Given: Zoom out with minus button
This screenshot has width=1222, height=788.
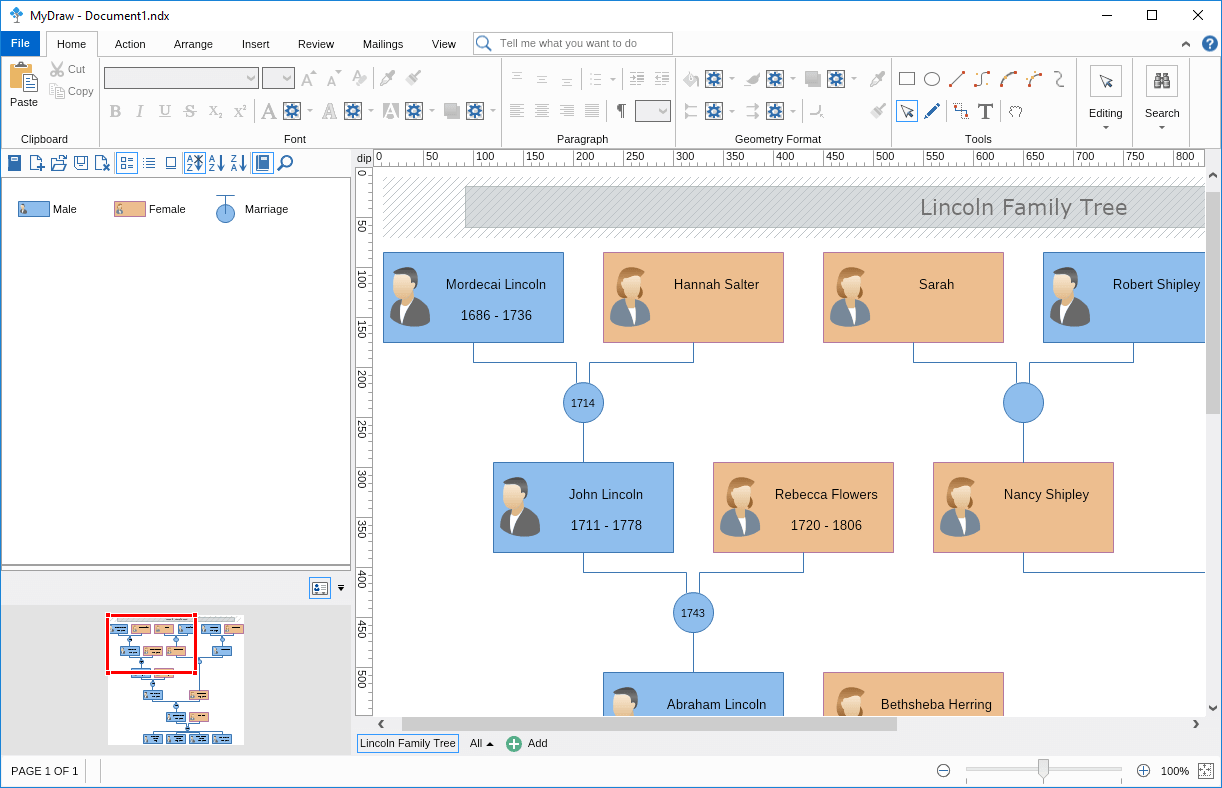Looking at the screenshot, I should pyautogui.click(x=943, y=771).
